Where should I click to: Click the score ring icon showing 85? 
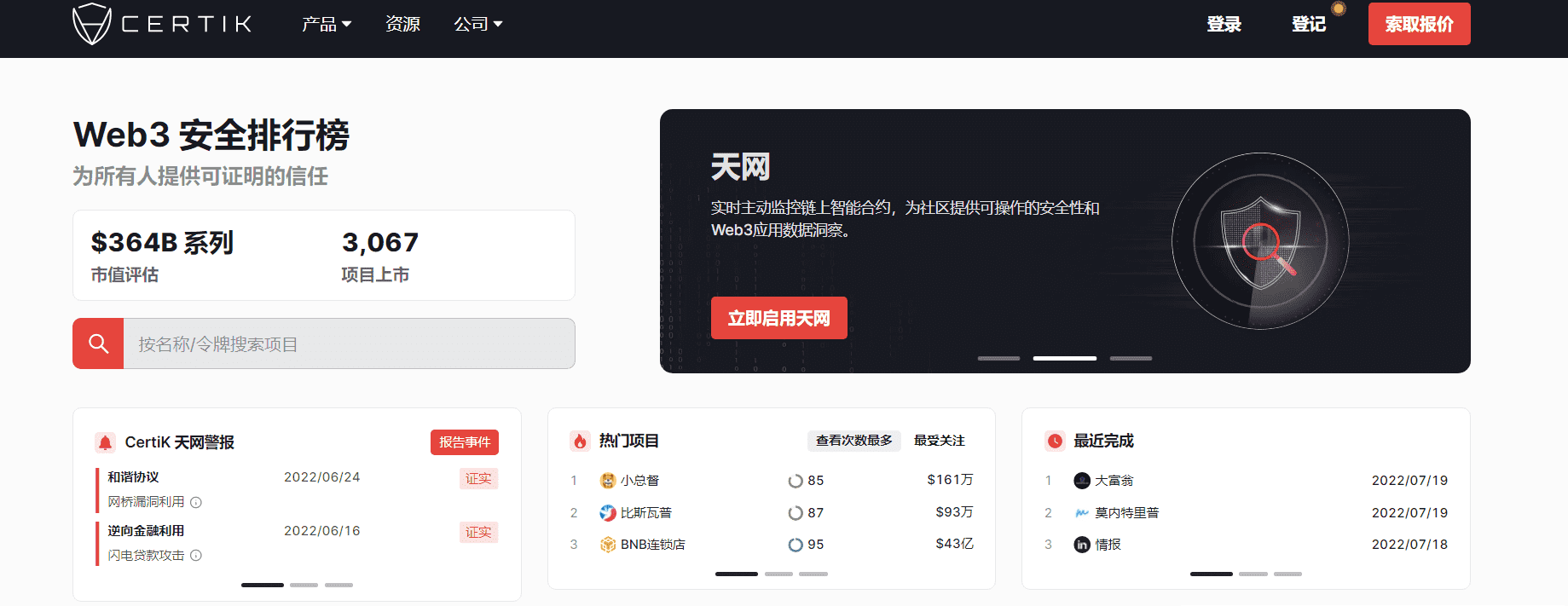[x=796, y=481]
